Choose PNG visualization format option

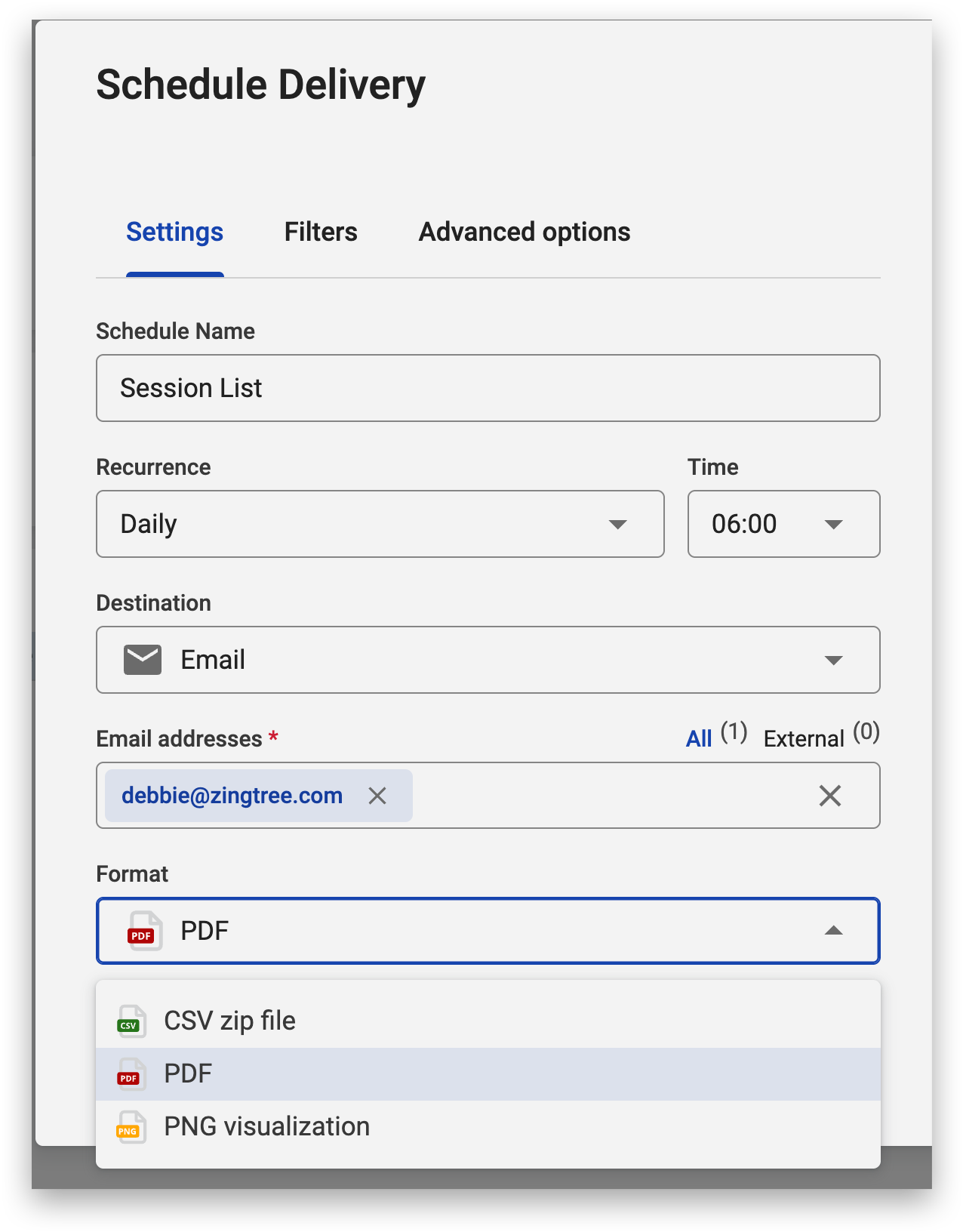pyautogui.click(x=266, y=1127)
